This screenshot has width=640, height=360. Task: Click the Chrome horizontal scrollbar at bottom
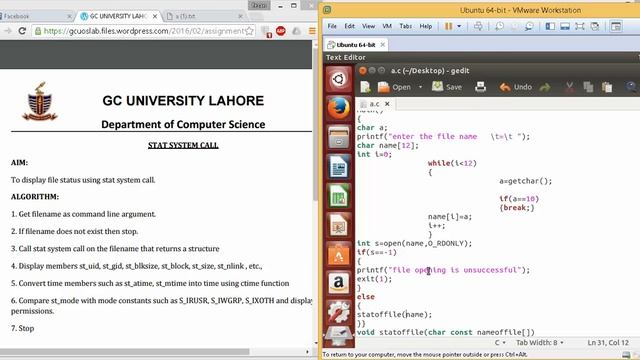click(124, 351)
